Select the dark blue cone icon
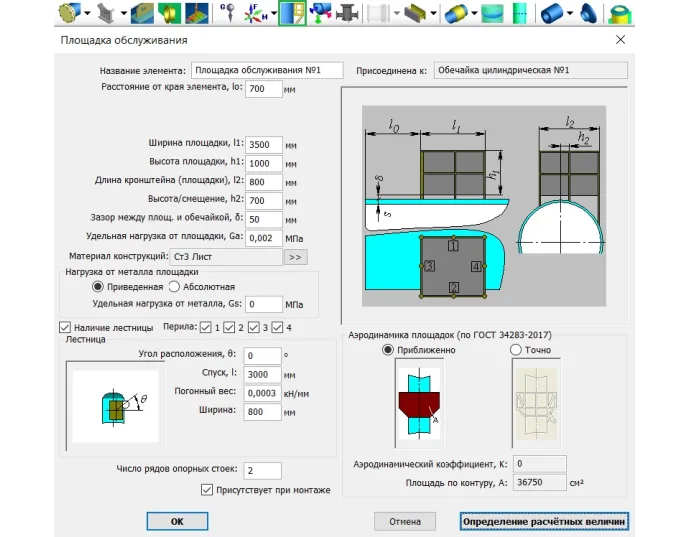 click(x=589, y=13)
